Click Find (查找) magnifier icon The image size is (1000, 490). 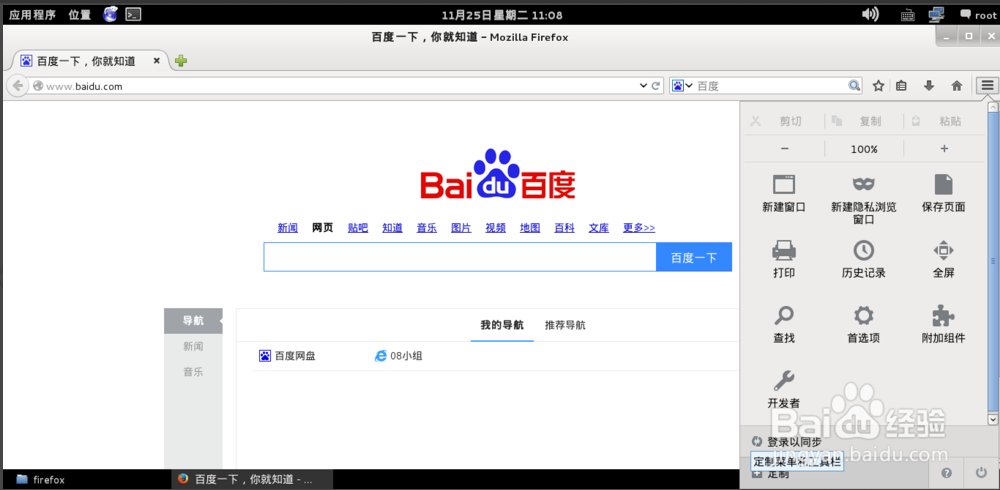pyautogui.click(x=784, y=315)
